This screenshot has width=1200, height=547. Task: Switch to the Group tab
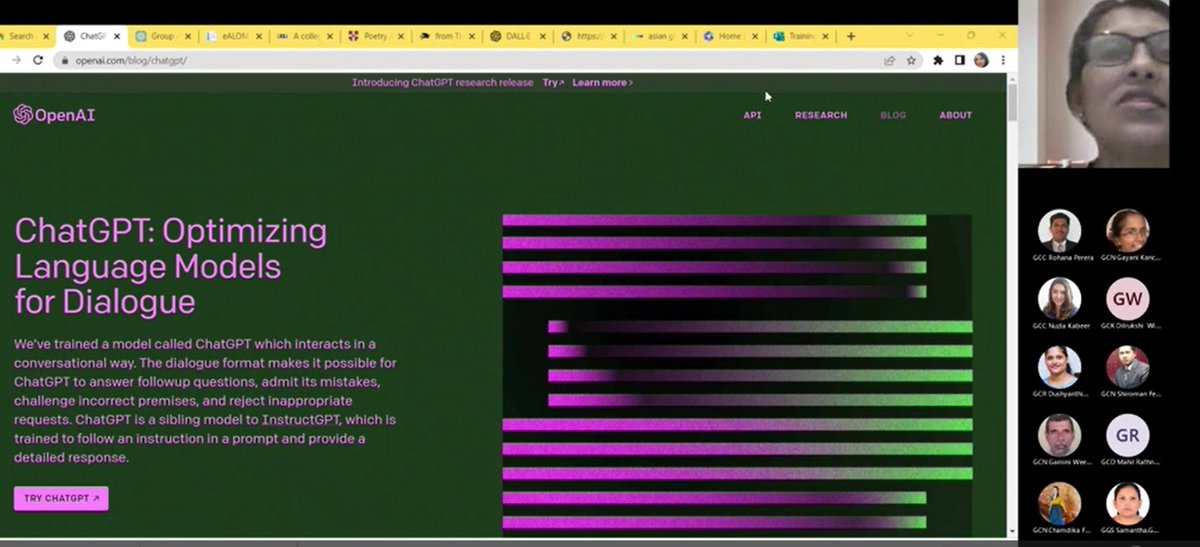pyautogui.click(x=162, y=36)
